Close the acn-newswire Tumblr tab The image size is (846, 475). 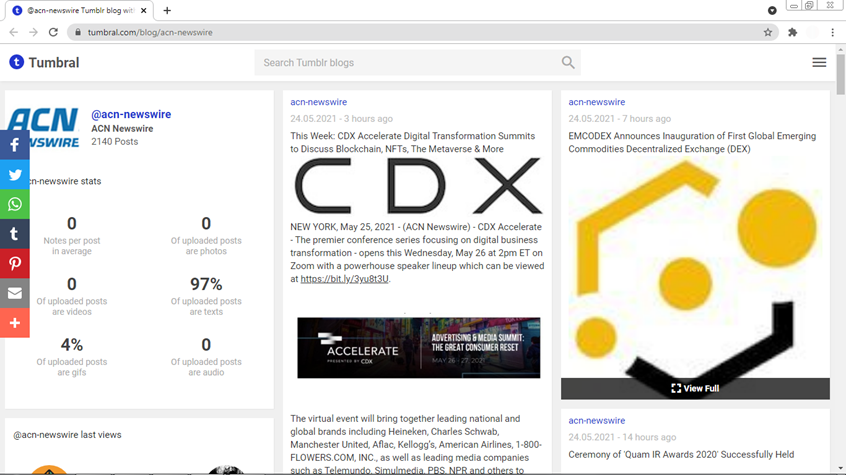[x=144, y=10]
